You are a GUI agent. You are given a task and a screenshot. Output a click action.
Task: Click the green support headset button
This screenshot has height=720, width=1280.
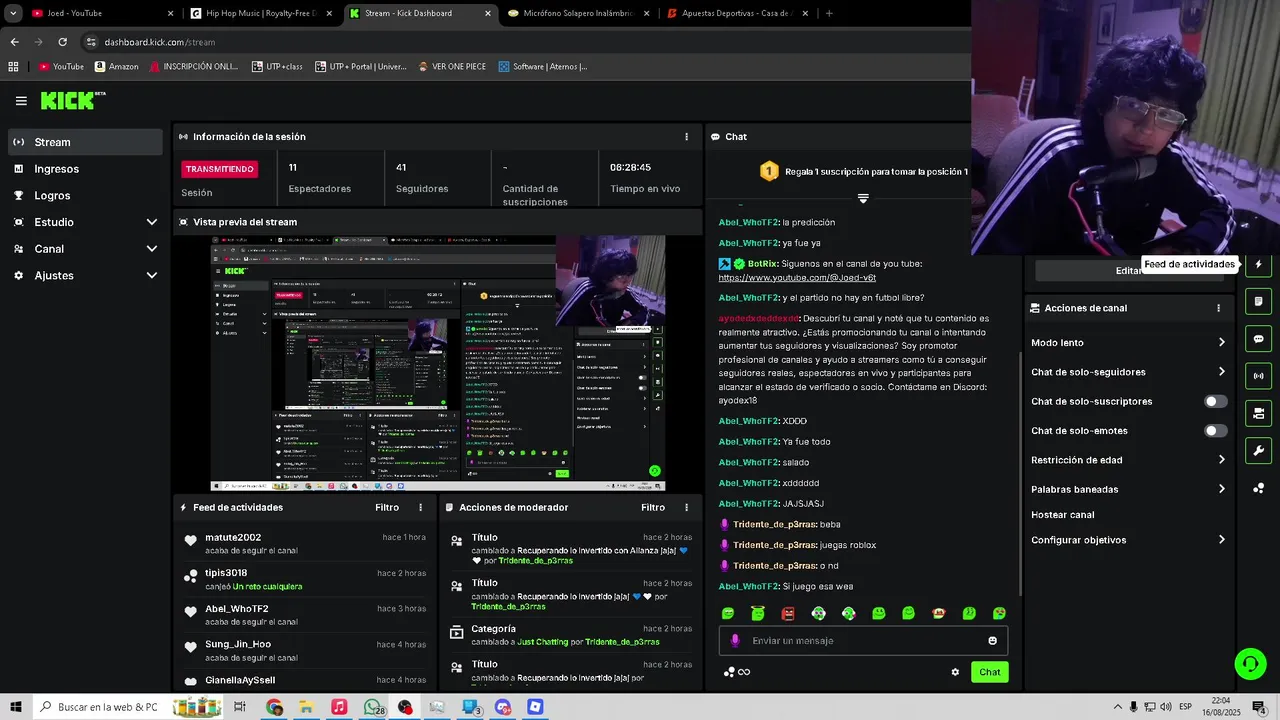coord(1249,663)
